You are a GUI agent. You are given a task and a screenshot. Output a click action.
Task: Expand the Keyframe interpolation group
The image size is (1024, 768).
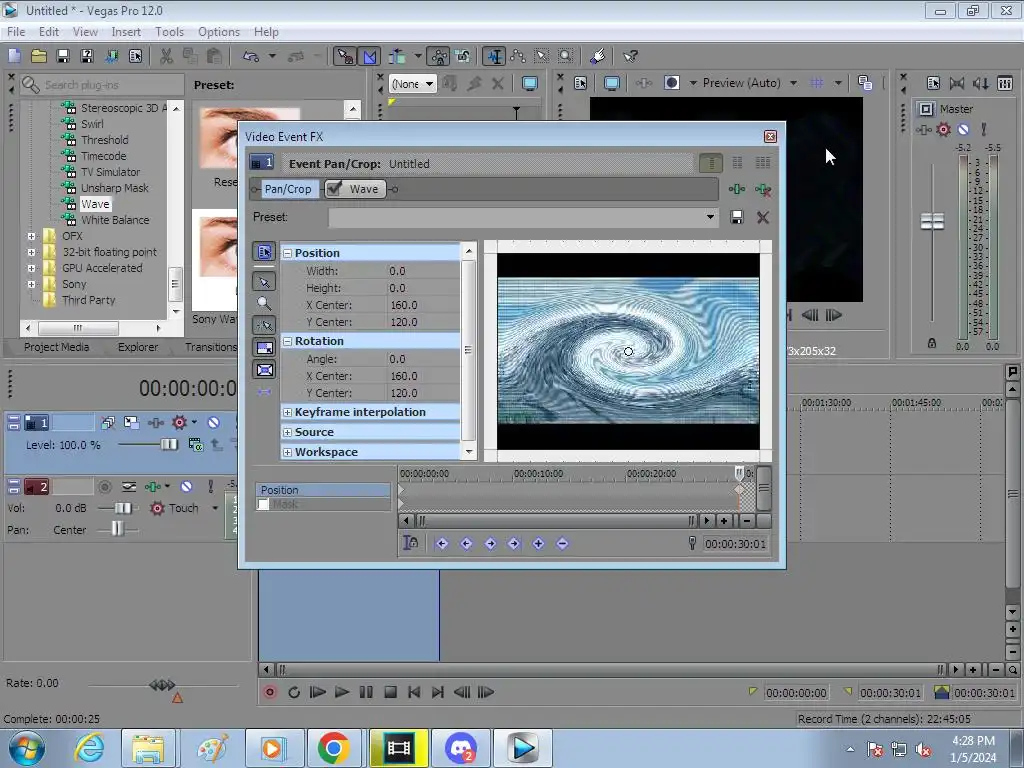click(x=287, y=412)
